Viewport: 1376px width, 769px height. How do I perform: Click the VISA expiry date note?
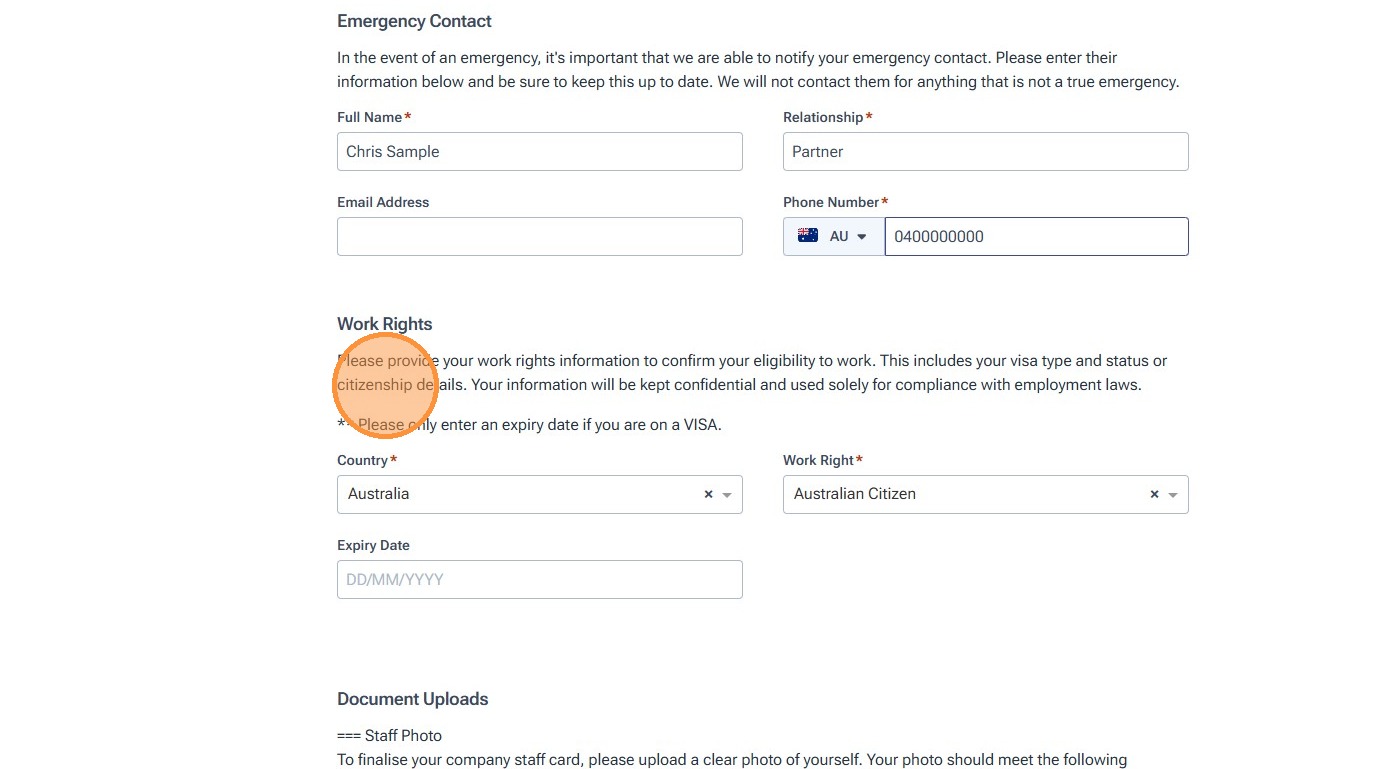pos(539,425)
